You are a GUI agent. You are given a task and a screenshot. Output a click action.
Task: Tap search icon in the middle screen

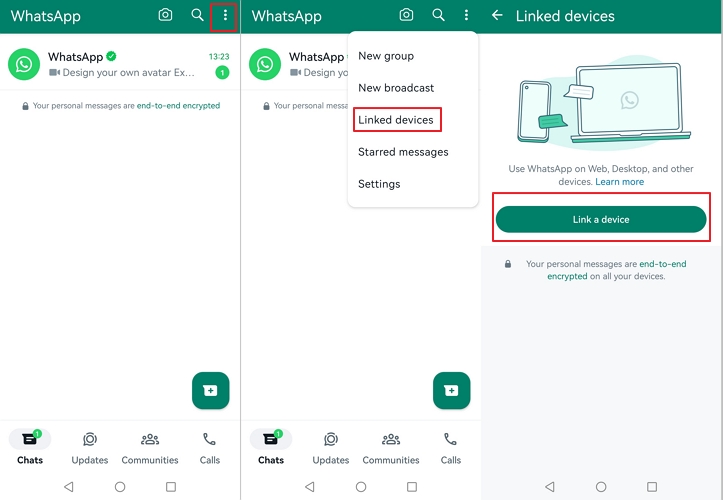[x=439, y=15]
